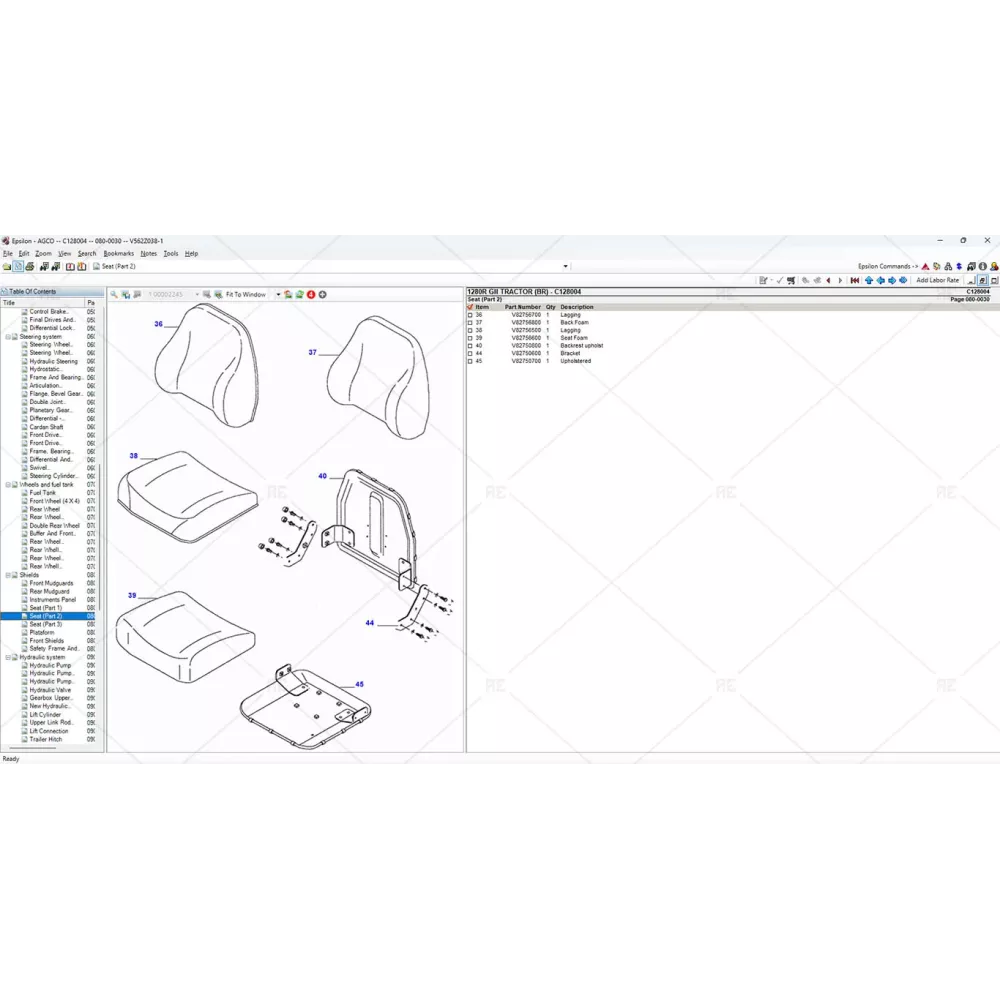The height and width of the screenshot is (1000, 1000).
Task: Open the Bookmarks menu
Action: [118, 254]
